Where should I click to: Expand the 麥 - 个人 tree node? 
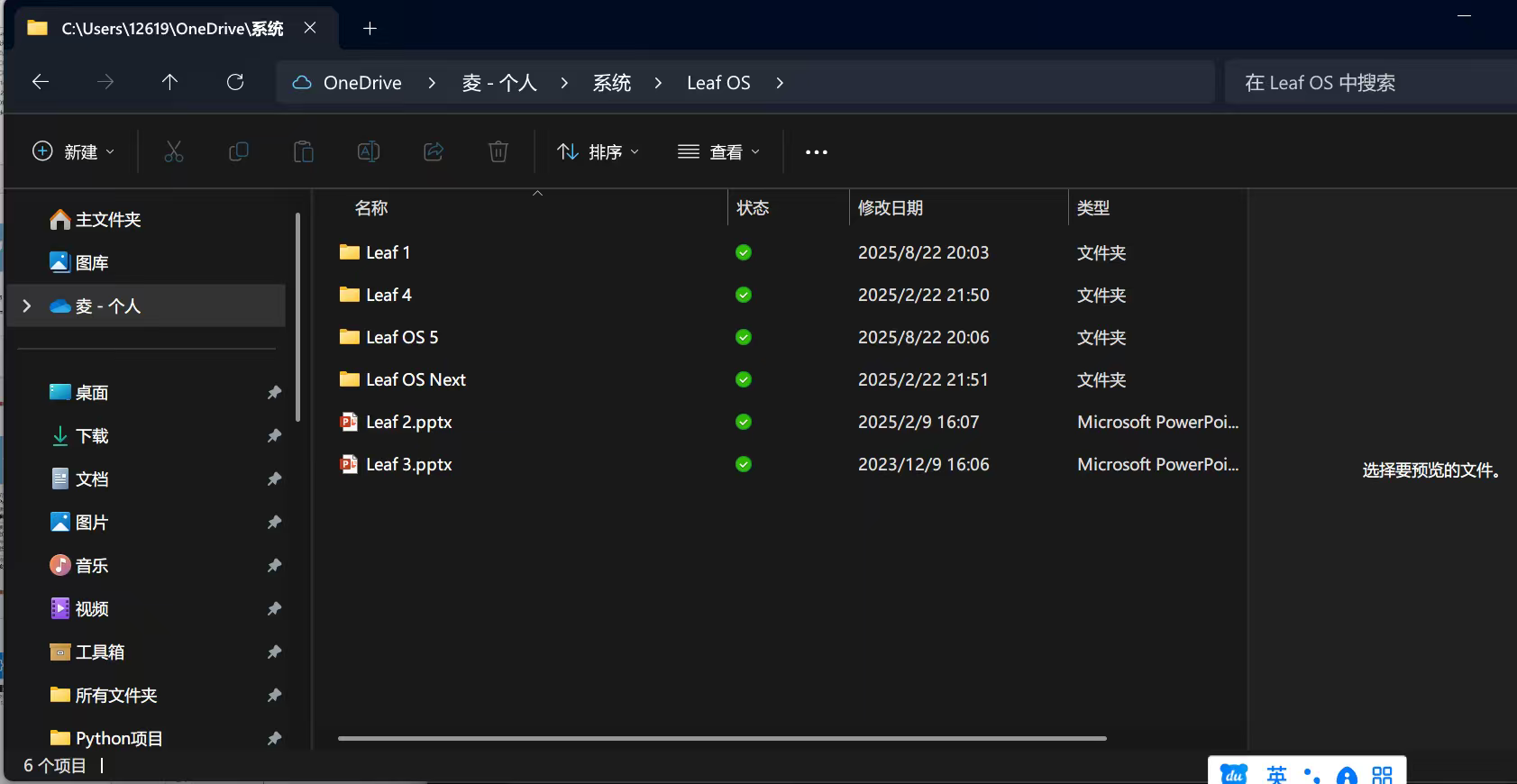click(27, 306)
